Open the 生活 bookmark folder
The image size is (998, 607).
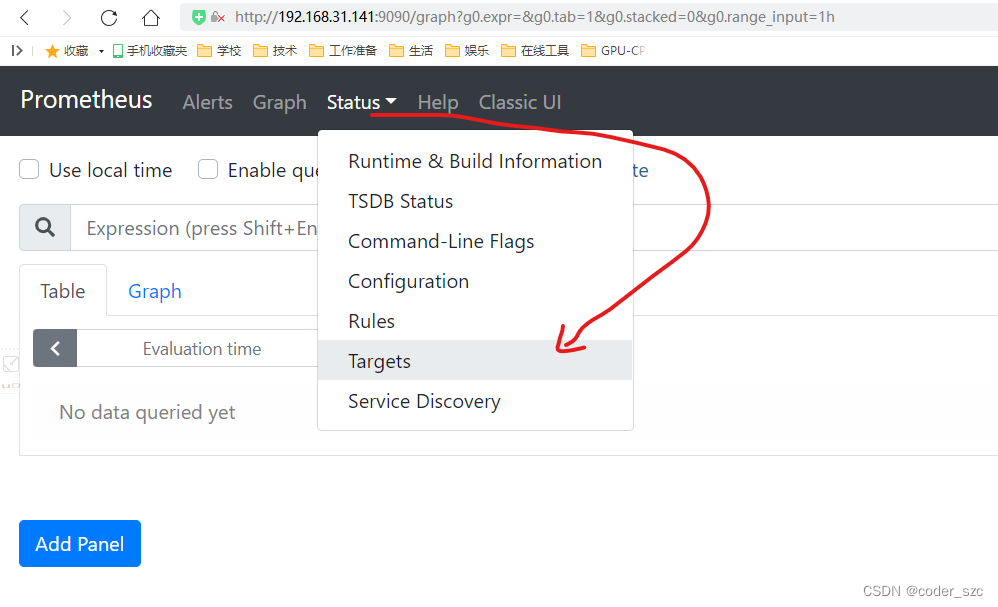(411, 51)
